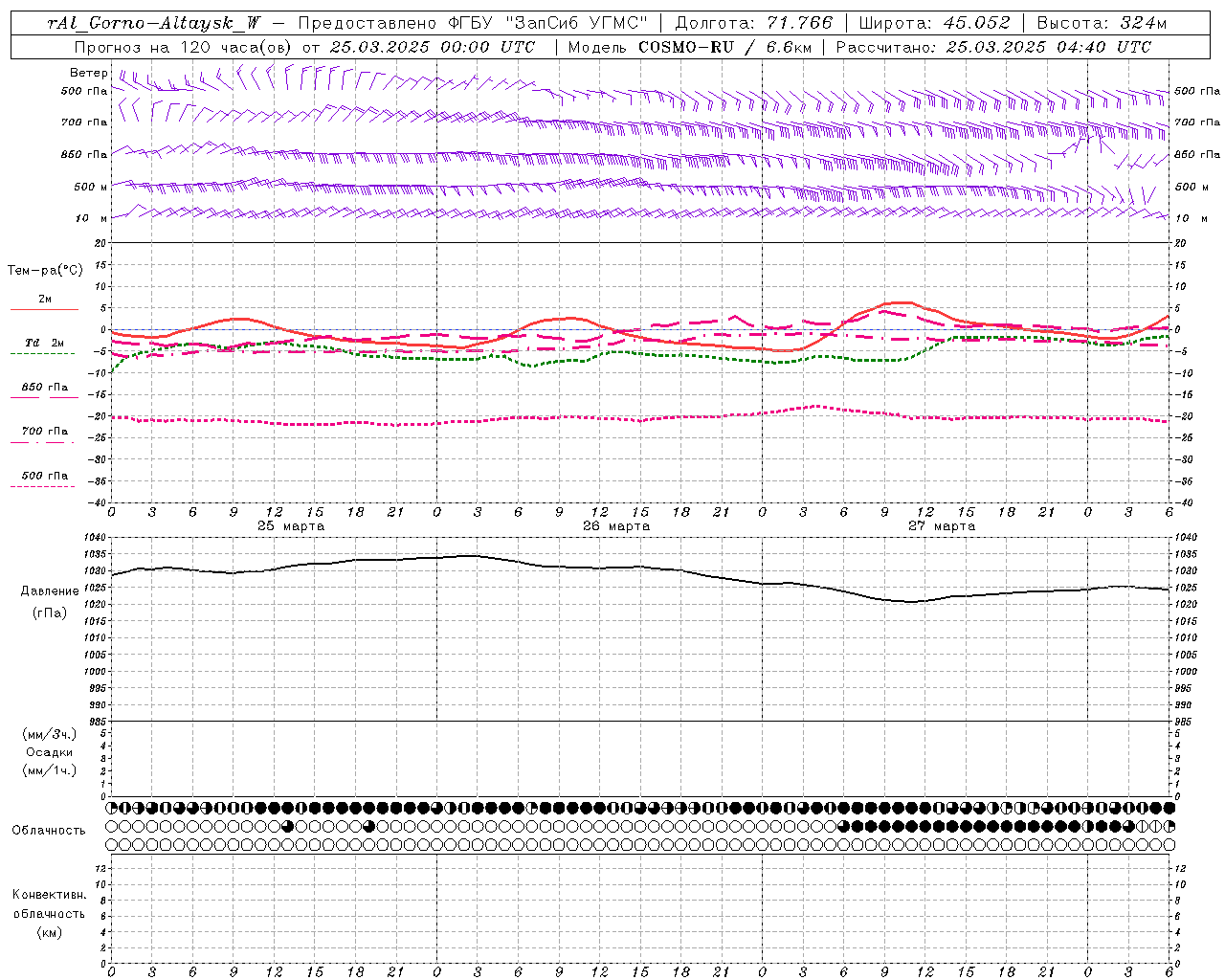
Task: Click the (км) convective cloud unit label
Action: 49,932
